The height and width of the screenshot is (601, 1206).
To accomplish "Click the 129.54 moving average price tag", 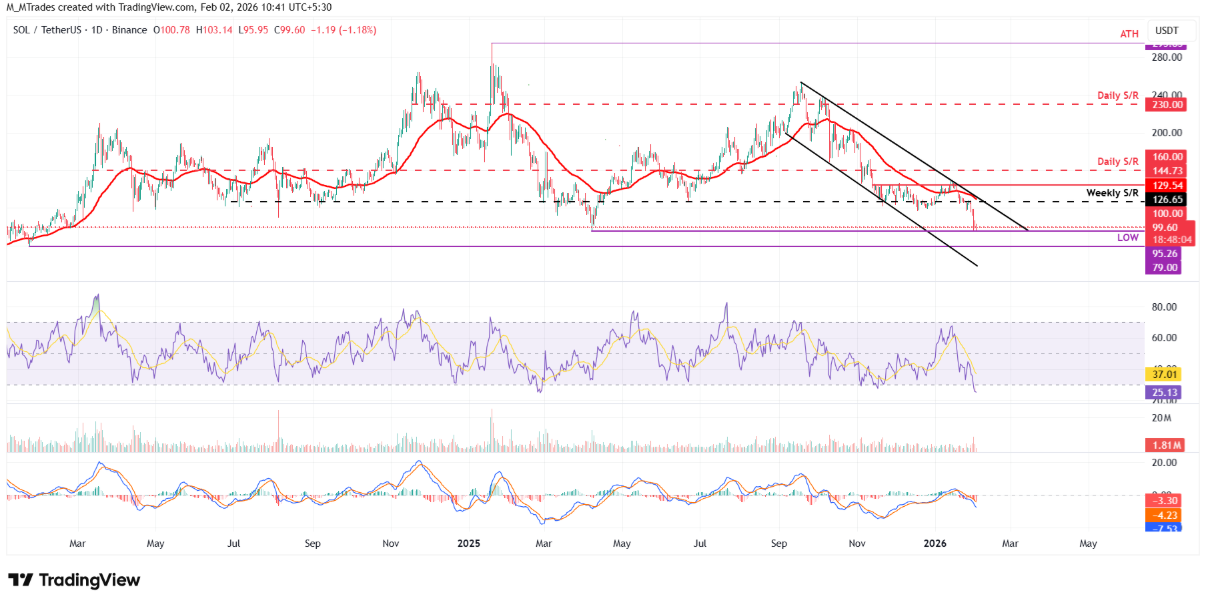I will 1168,186.
